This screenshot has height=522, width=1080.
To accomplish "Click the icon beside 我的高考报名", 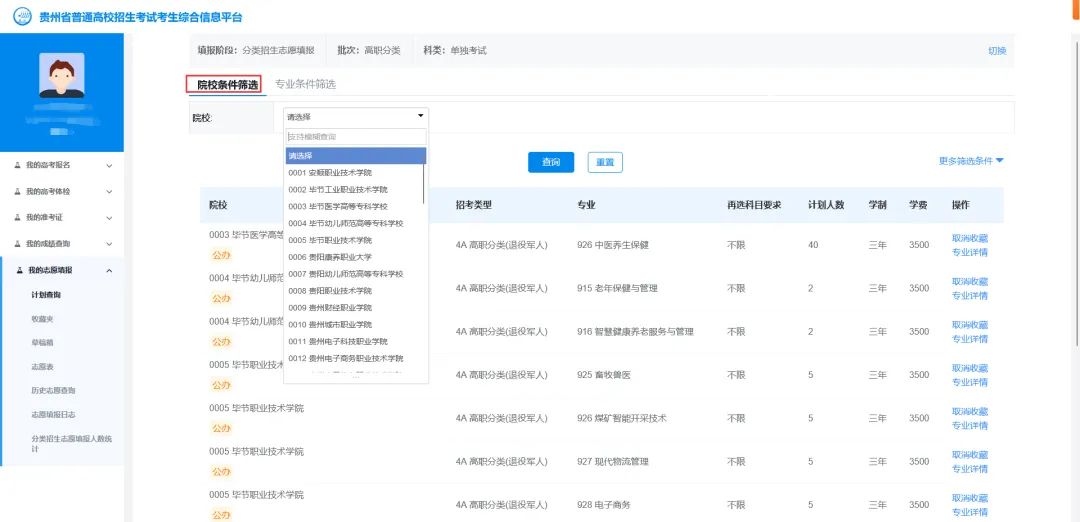I will pos(17,165).
